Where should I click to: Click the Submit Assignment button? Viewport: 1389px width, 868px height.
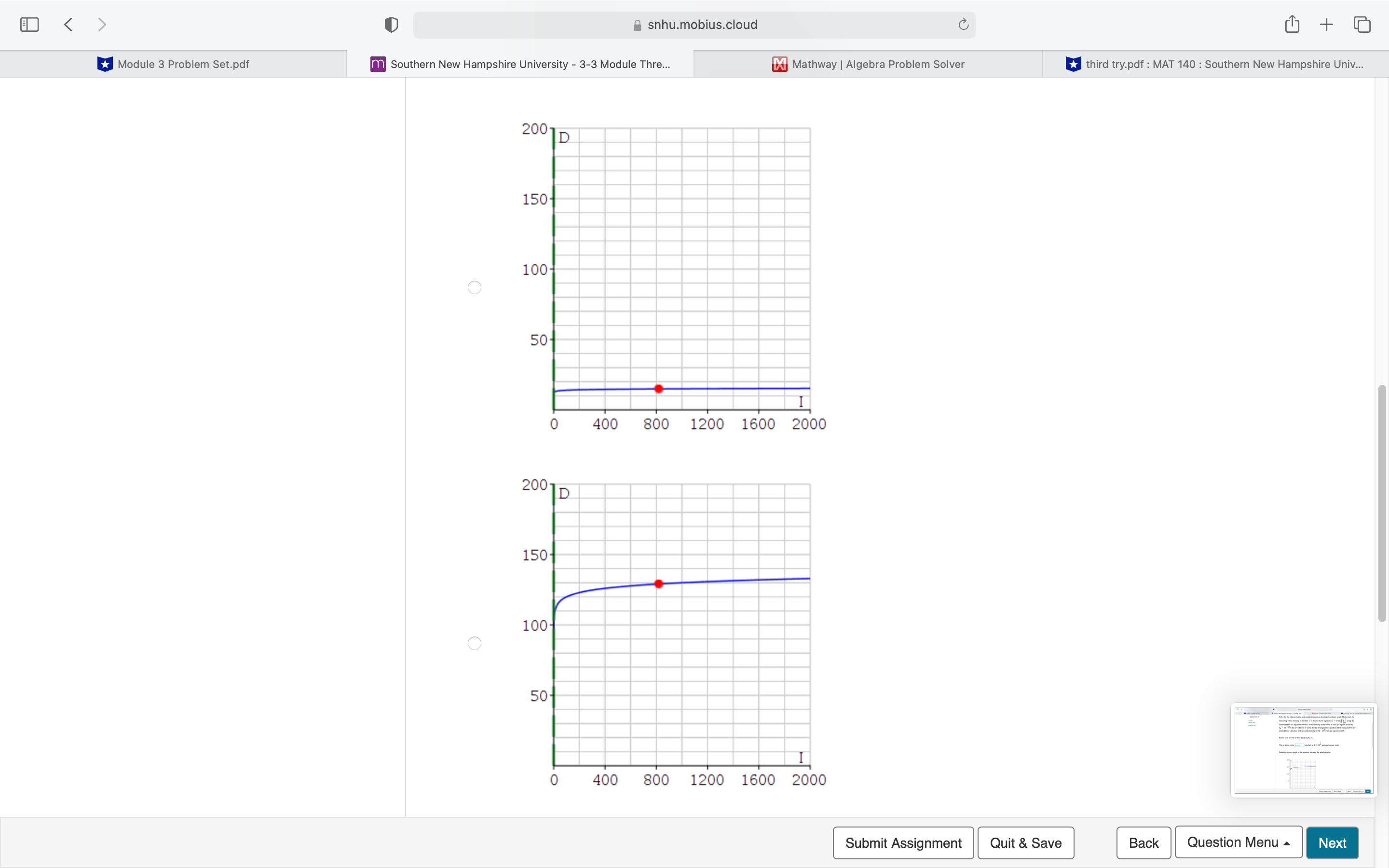903,842
